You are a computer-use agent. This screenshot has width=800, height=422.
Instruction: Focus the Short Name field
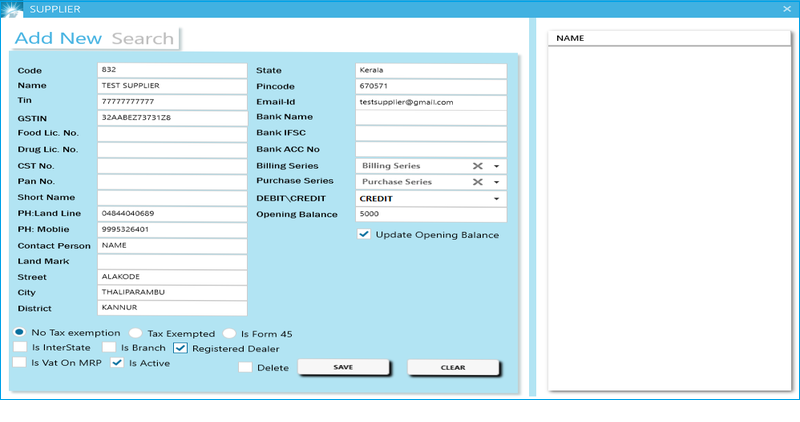pyautogui.click(x=172, y=197)
